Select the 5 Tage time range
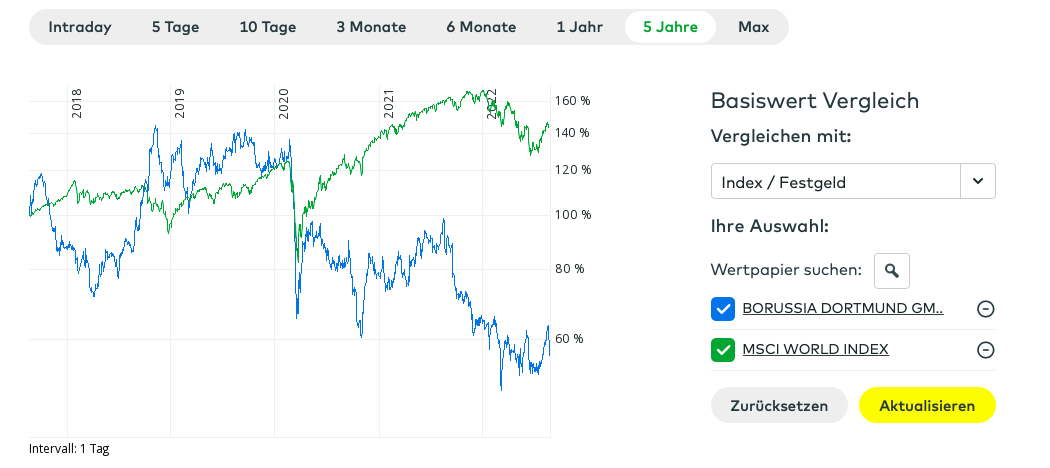Image resolution: width=1050 pixels, height=468 pixels. pos(176,27)
